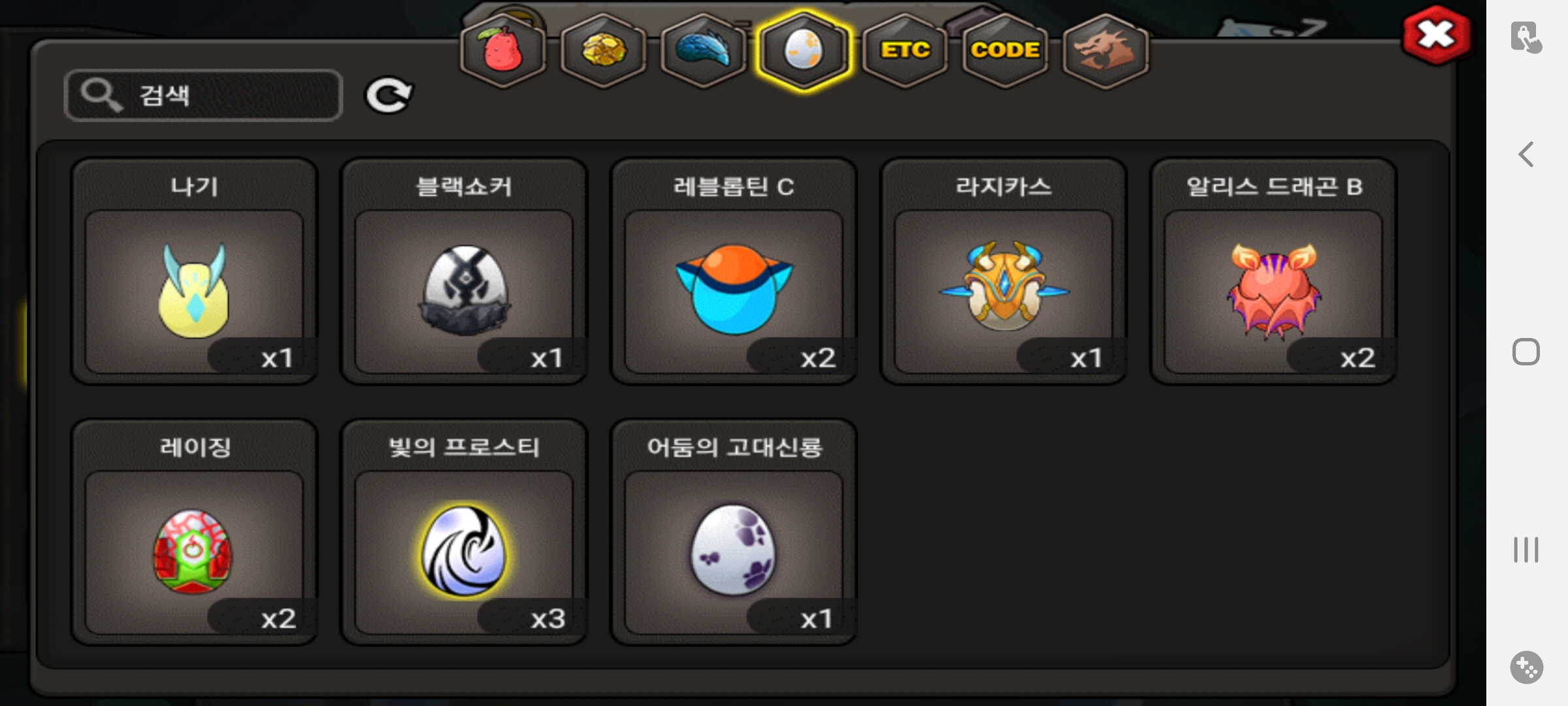Open the ETC tab
1568x706 pixels.
point(905,51)
